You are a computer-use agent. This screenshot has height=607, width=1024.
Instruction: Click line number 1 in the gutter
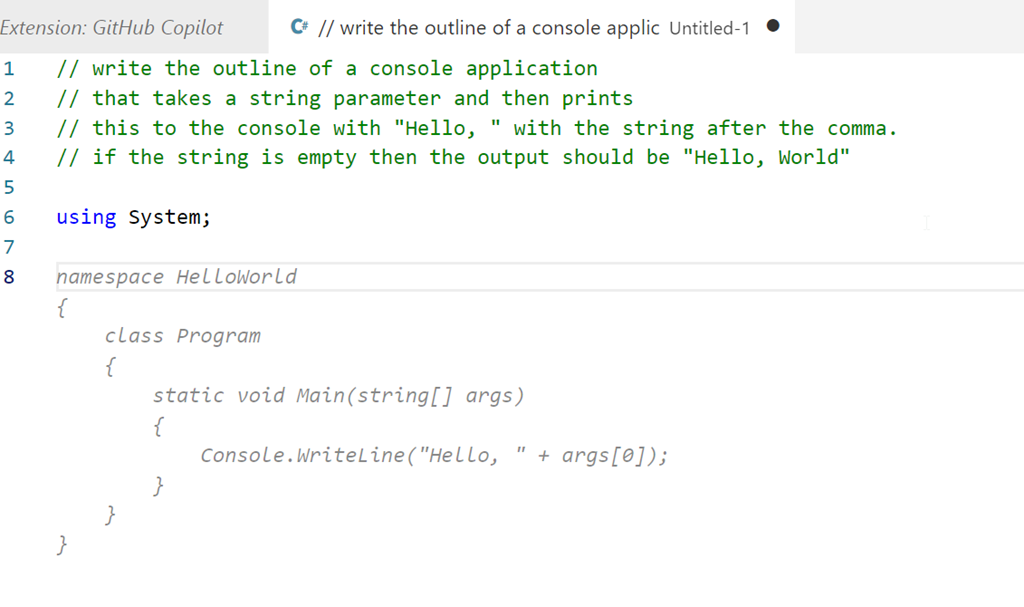coord(9,69)
